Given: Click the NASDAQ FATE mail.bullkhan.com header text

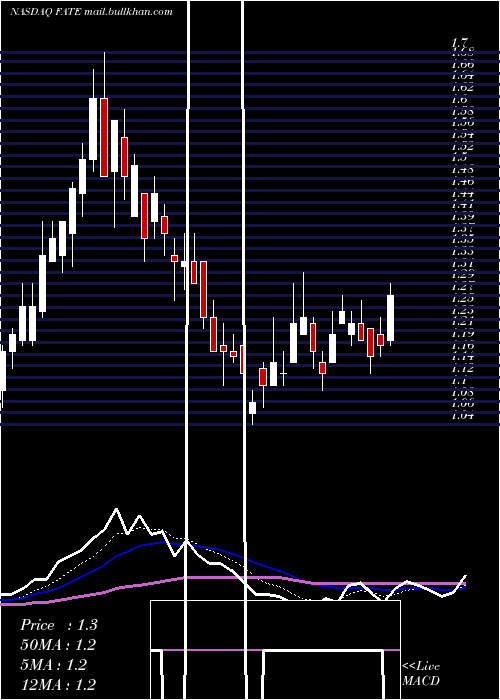Looking at the screenshot, I should 91,12.
